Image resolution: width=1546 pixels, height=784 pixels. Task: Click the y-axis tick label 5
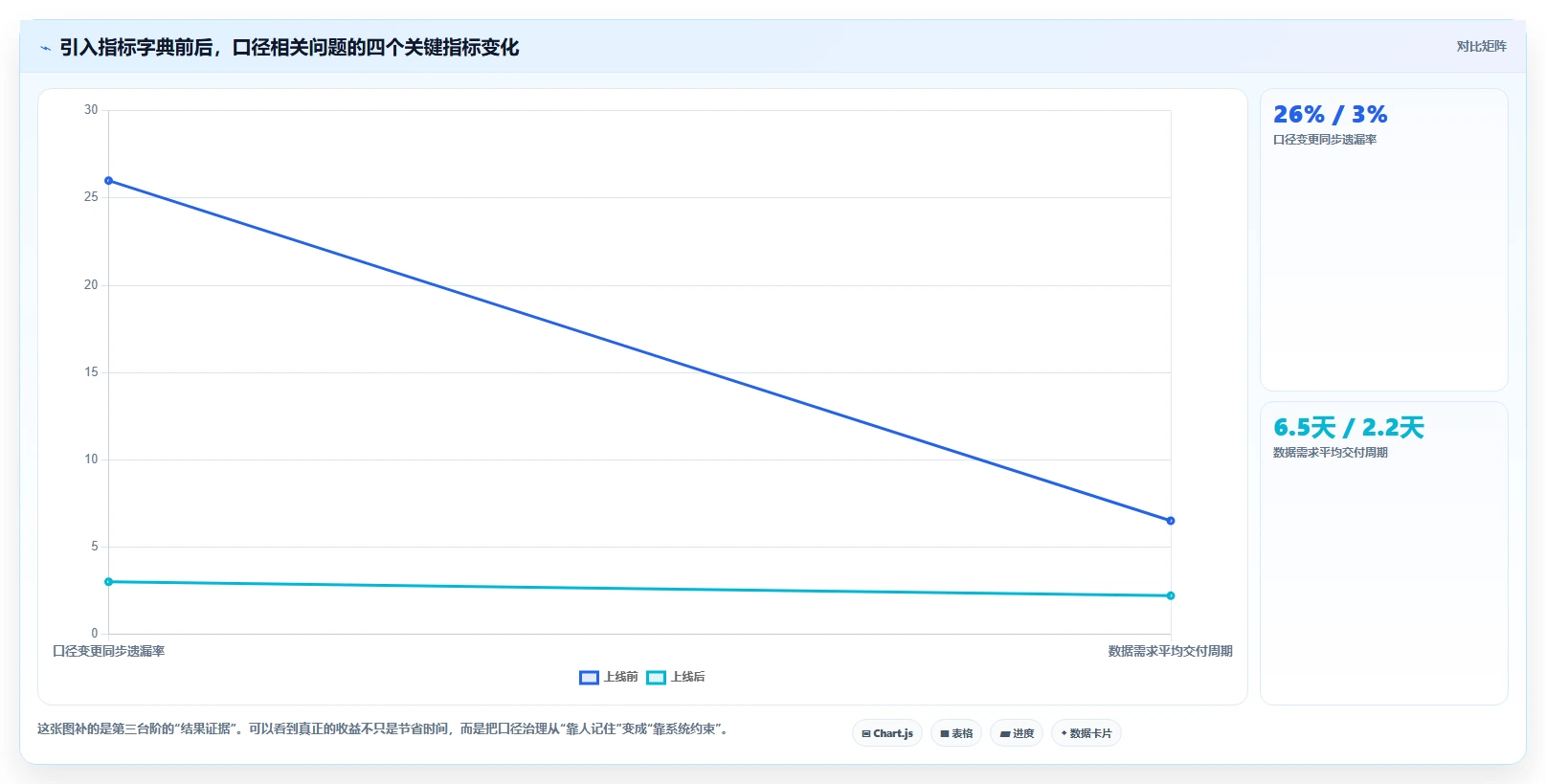click(95, 547)
